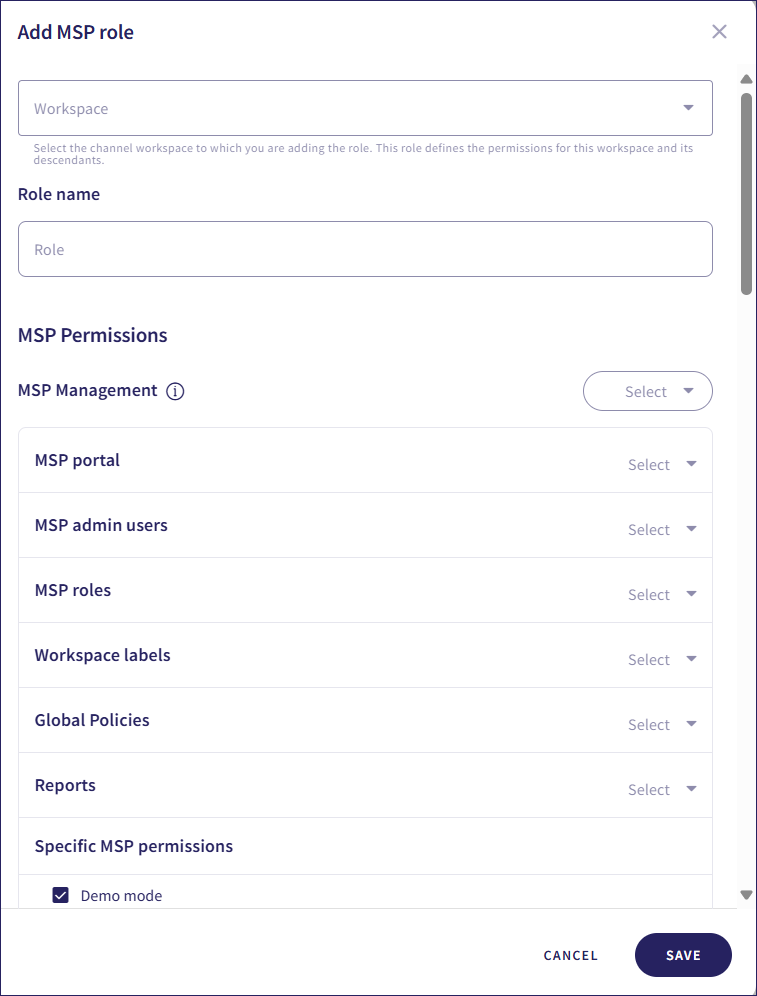
Task: Click the MSP Management info icon
Action: 175,391
